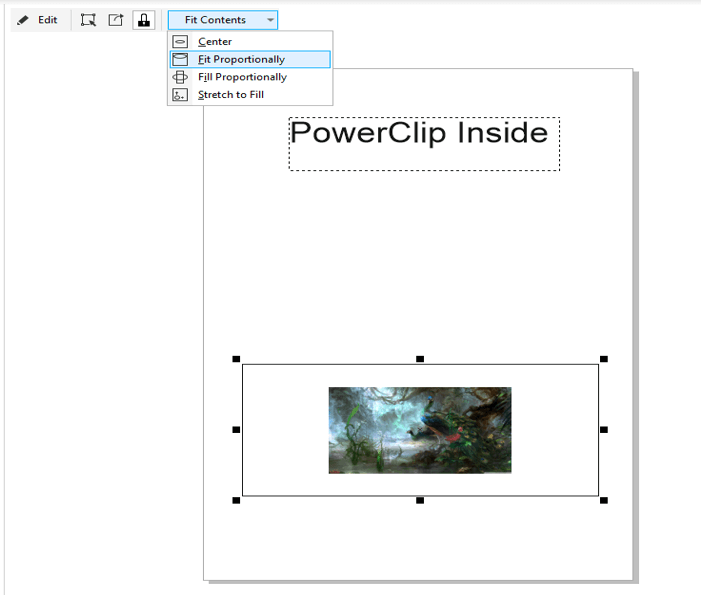Select Fit Proportionally option
701x595 pixels.
(x=250, y=59)
